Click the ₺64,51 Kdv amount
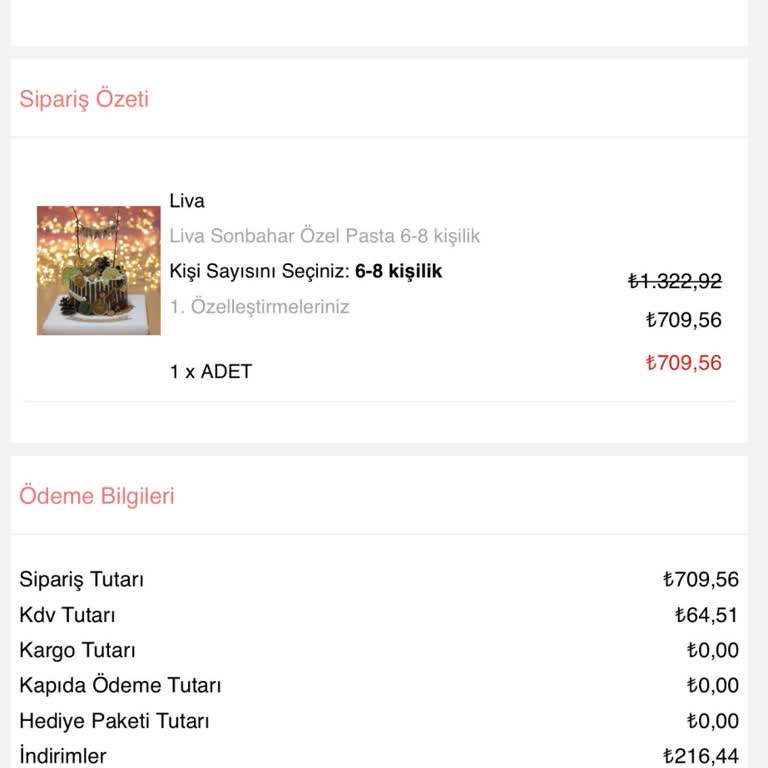Image resolution: width=768 pixels, height=768 pixels. 706,615
